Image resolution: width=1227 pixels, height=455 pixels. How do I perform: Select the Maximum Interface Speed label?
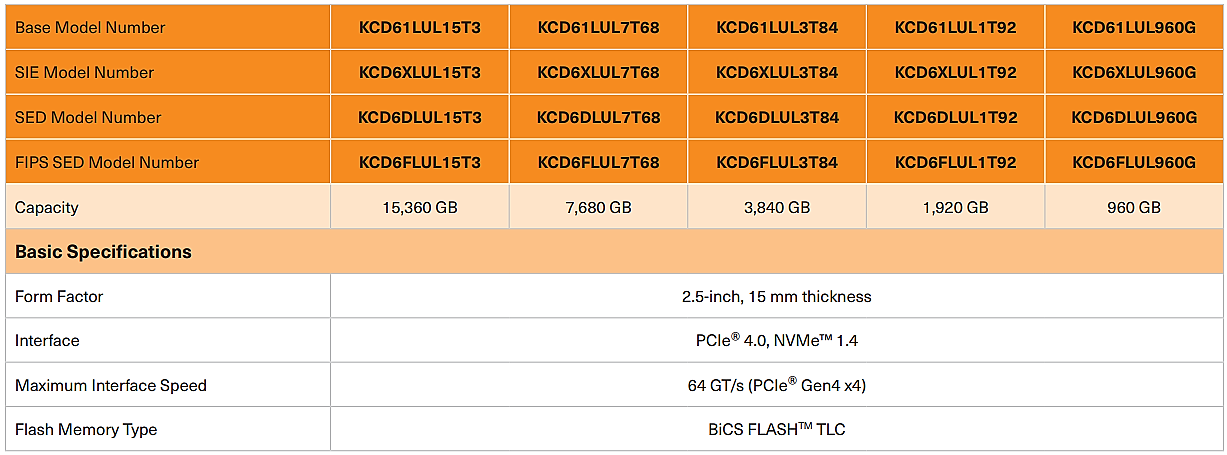(111, 385)
